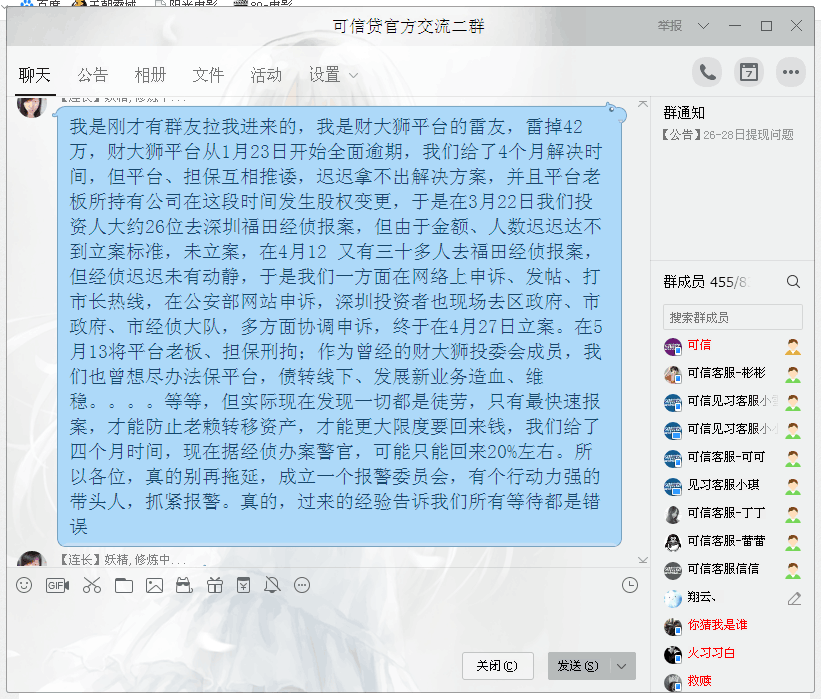Screen dimensions: 821x699
Task: Open the gift box icon
Action: tap(215, 585)
